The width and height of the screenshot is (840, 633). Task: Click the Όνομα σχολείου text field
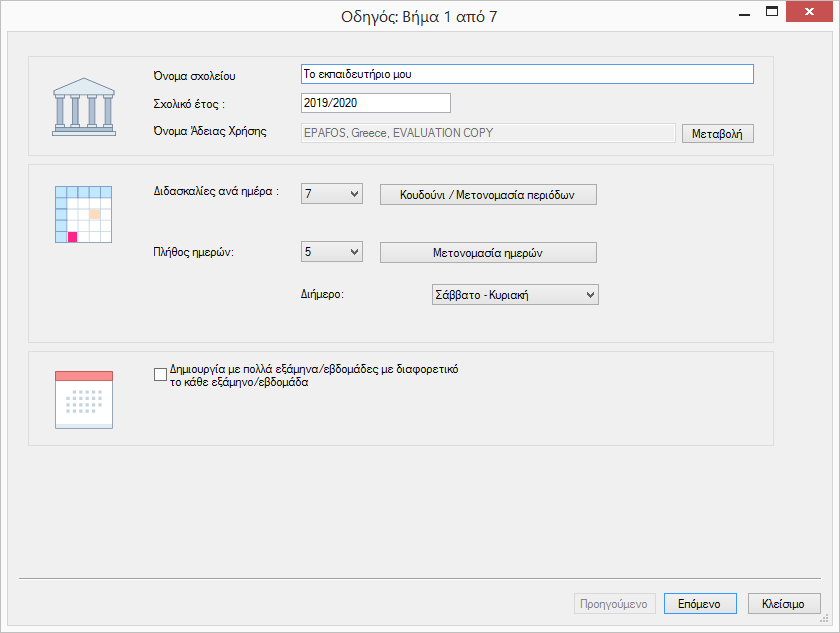pos(526,74)
